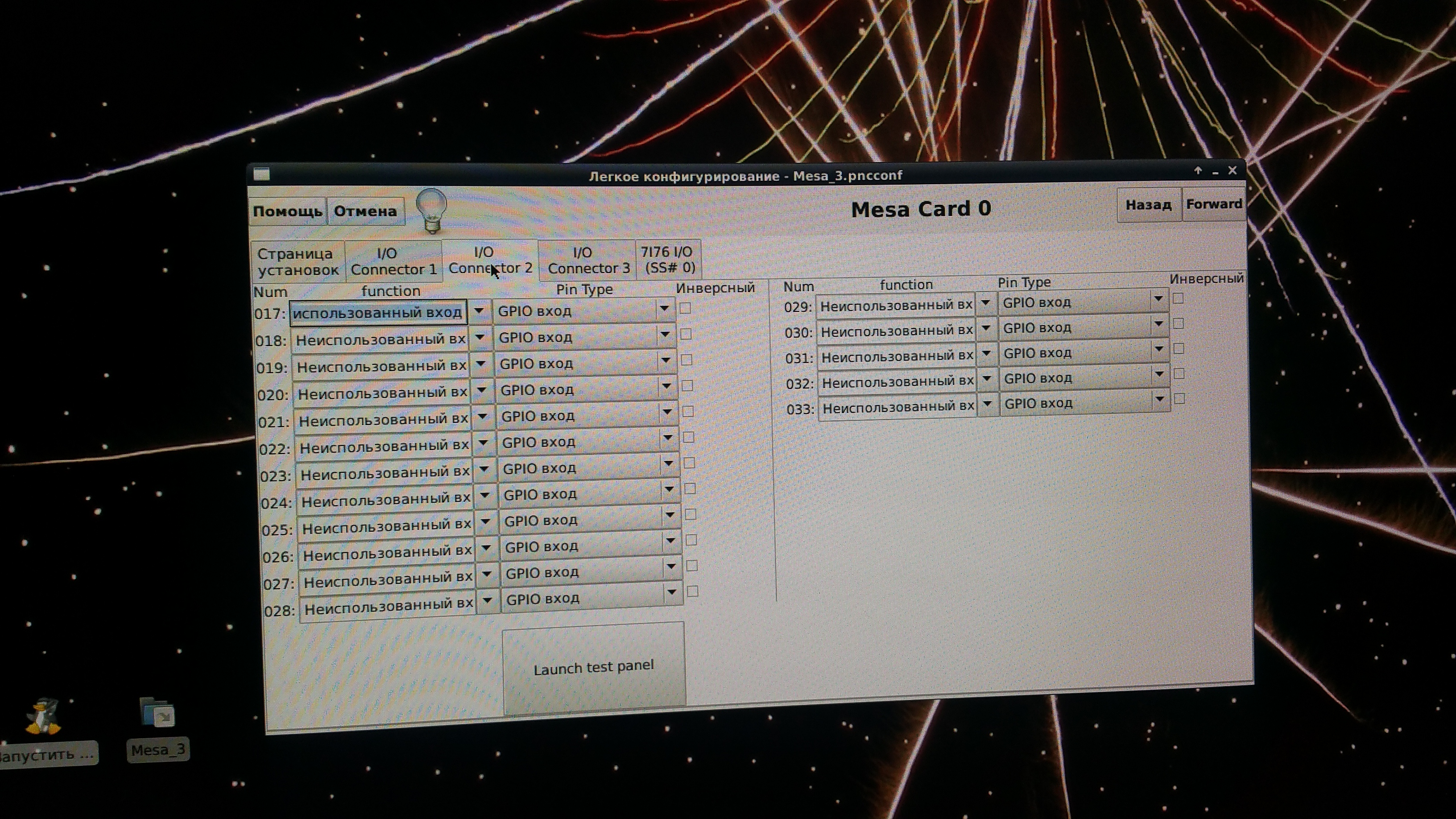1456x819 pixels.
Task: Switch to I/O Connector 3 tab
Action: [x=588, y=261]
